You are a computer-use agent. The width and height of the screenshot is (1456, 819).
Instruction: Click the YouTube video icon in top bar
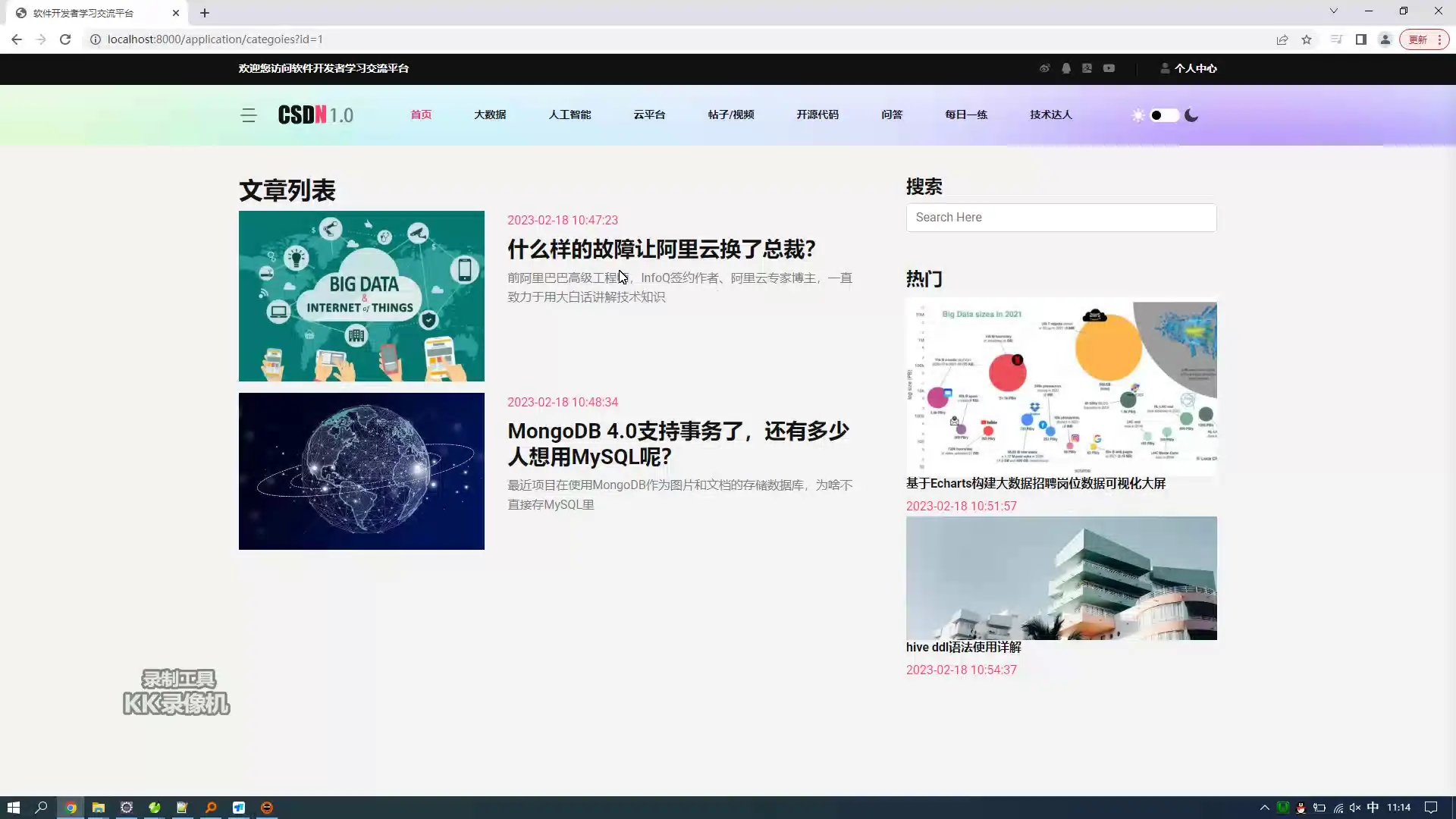pos(1109,68)
